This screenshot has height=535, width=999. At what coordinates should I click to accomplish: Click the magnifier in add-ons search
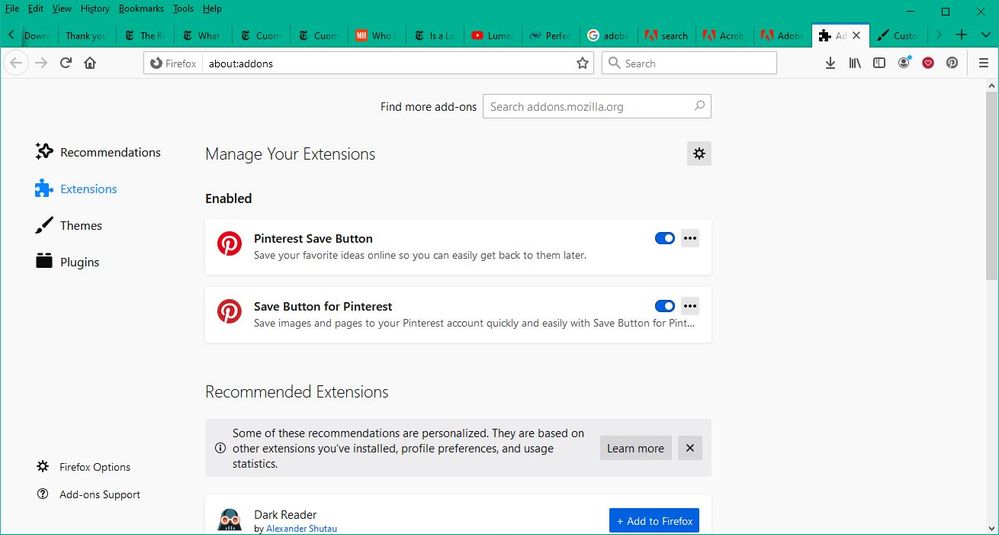(700, 106)
